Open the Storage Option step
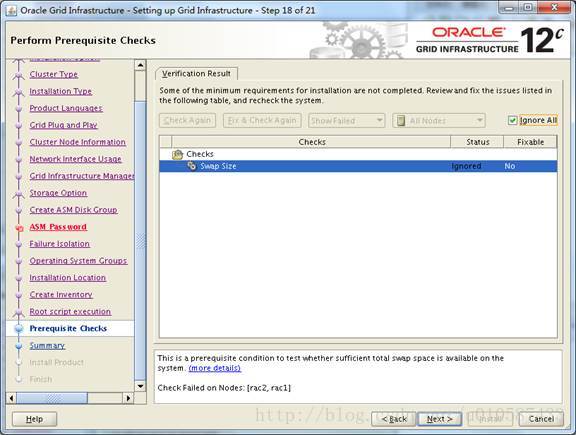This screenshot has width=576, height=435. coord(58,193)
